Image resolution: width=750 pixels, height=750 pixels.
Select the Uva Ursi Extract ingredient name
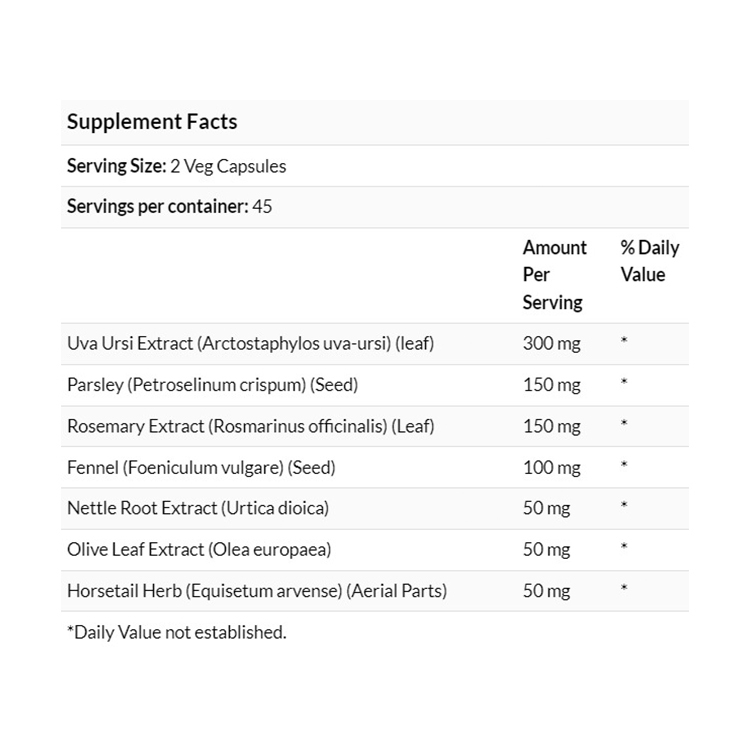pos(250,344)
